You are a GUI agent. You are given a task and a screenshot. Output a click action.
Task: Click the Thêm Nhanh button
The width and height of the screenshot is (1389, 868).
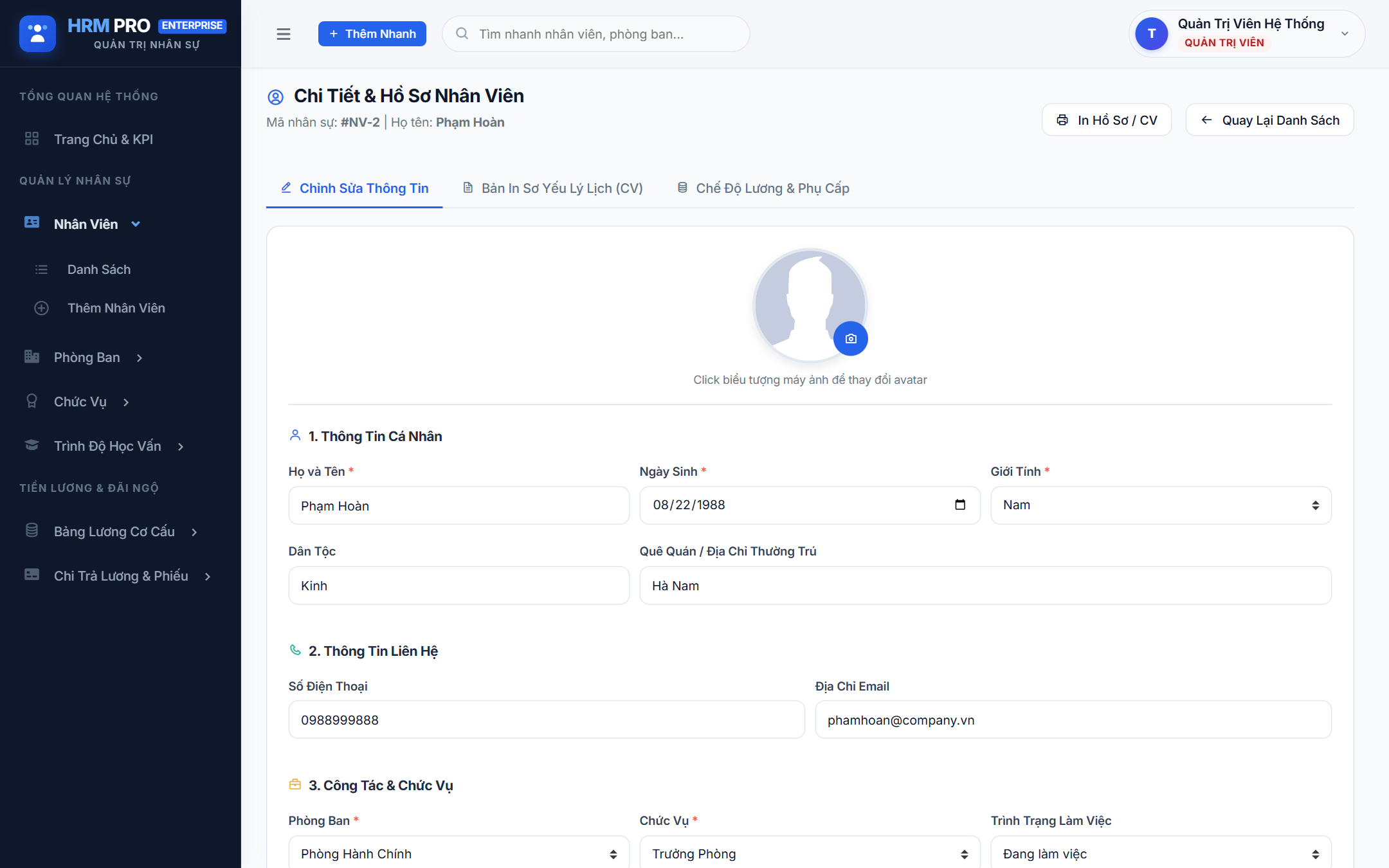[372, 34]
